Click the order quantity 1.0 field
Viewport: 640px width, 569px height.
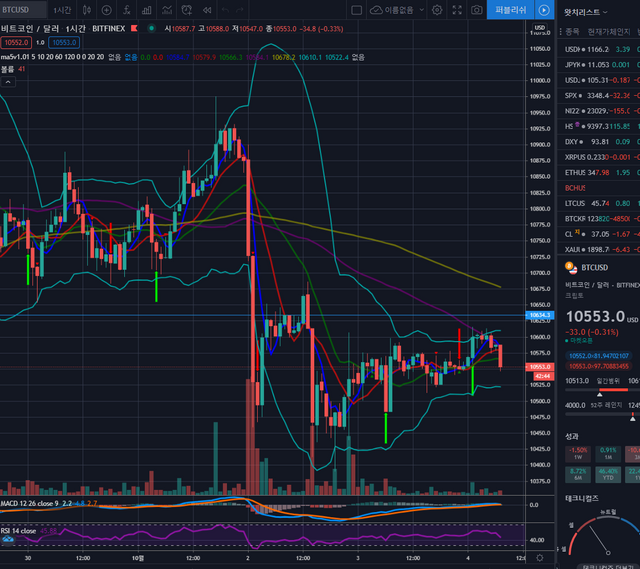[x=40, y=42]
